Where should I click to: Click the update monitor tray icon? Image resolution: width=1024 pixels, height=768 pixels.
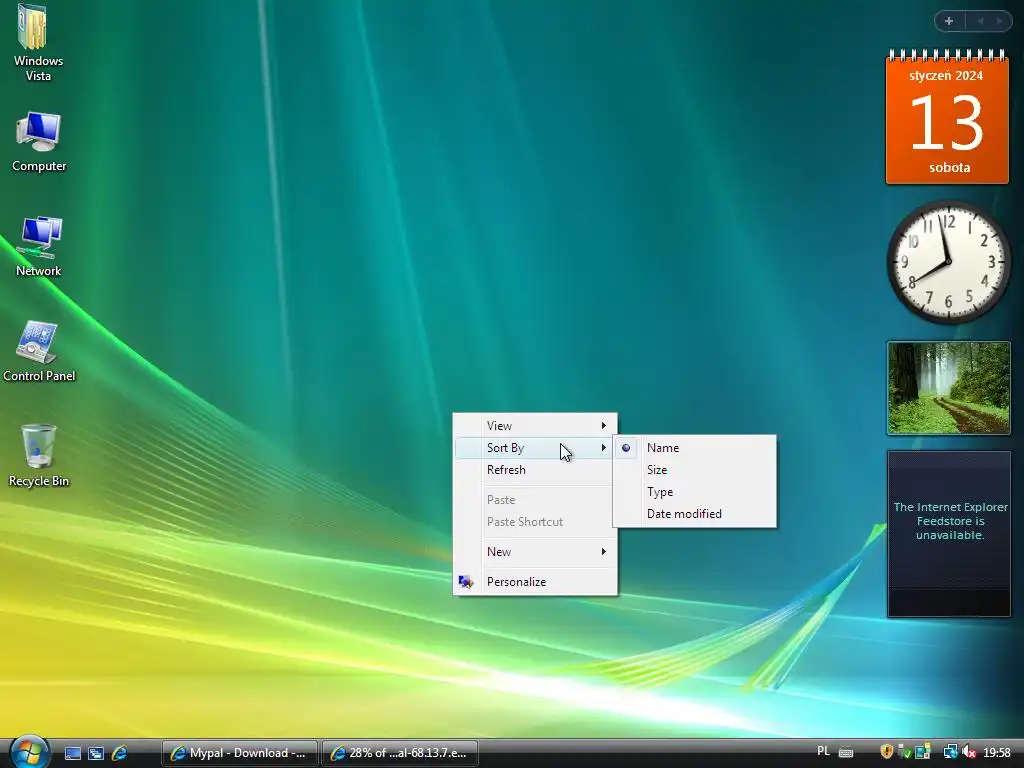click(x=923, y=752)
